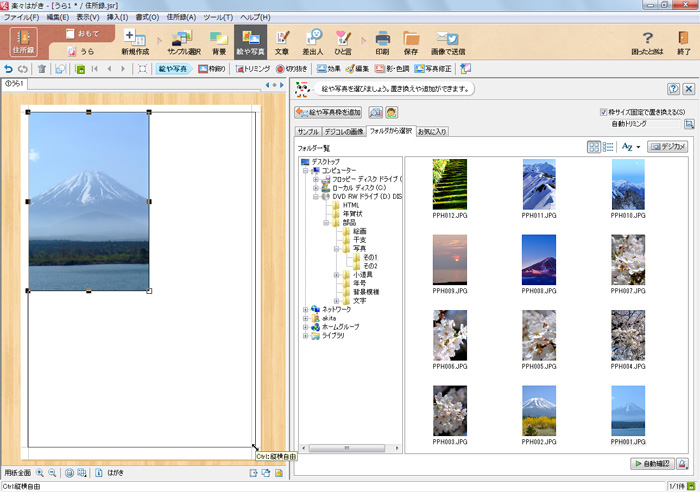This screenshot has width=700, height=492.
Task: Switch to large thumbnail view
Action: point(594,146)
